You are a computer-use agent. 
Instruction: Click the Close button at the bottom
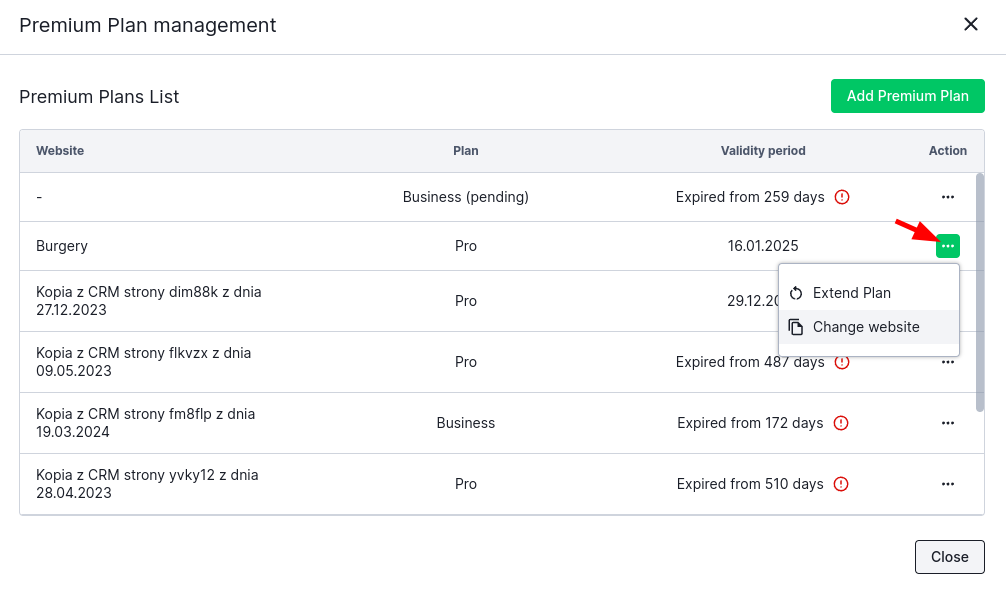pyautogui.click(x=949, y=557)
